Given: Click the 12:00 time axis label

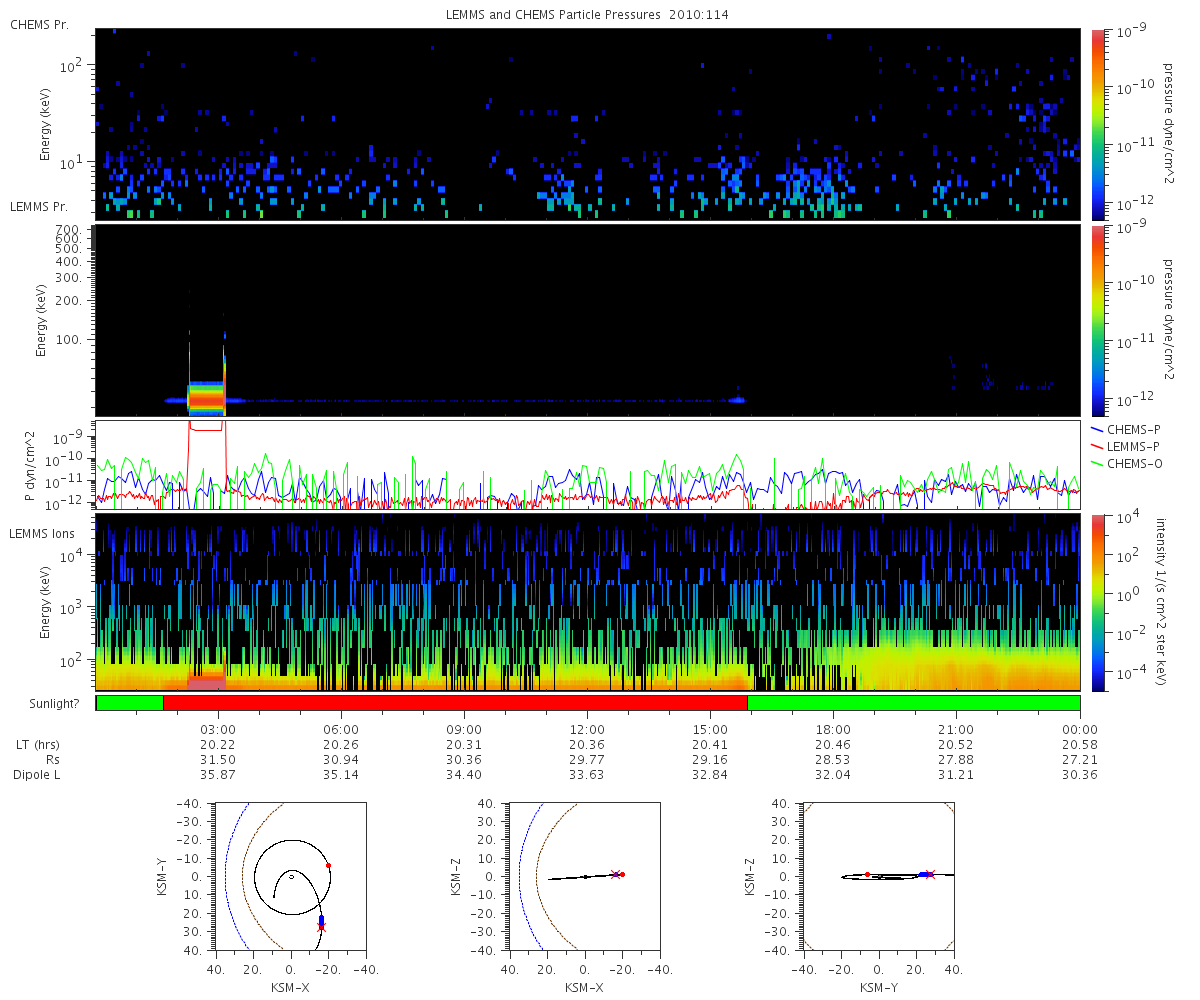Looking at the screenshot, I should coord(587,729).
